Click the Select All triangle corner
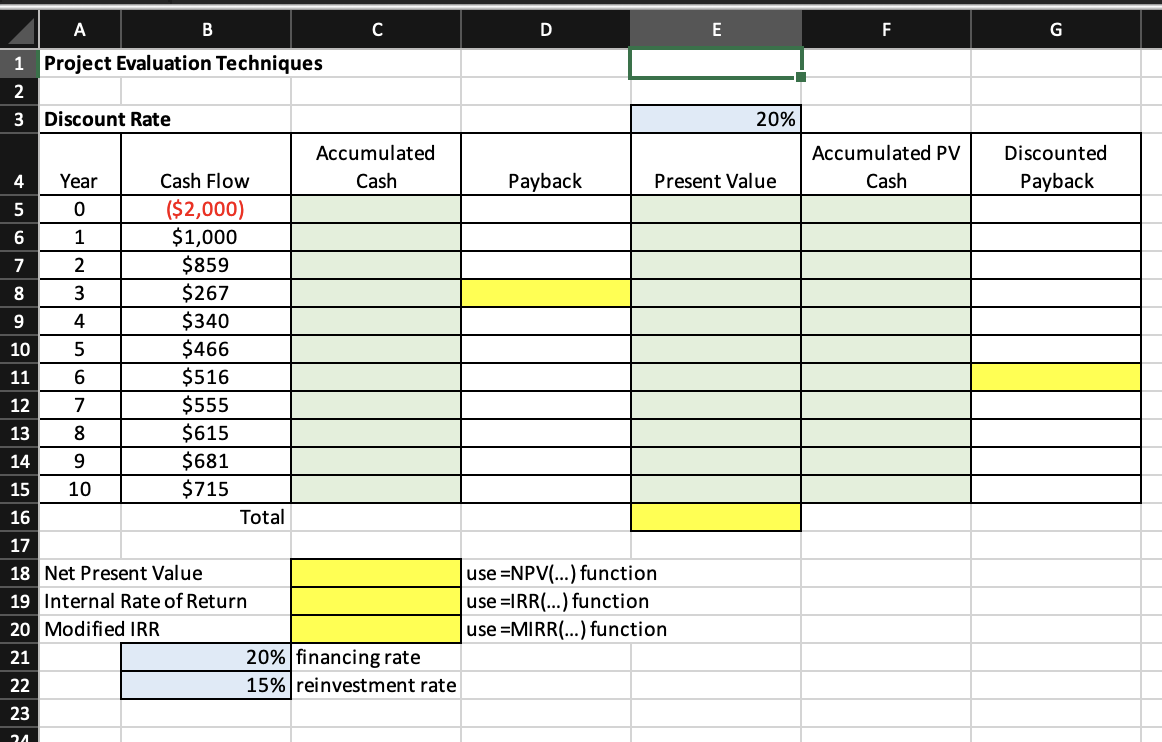 20,29
